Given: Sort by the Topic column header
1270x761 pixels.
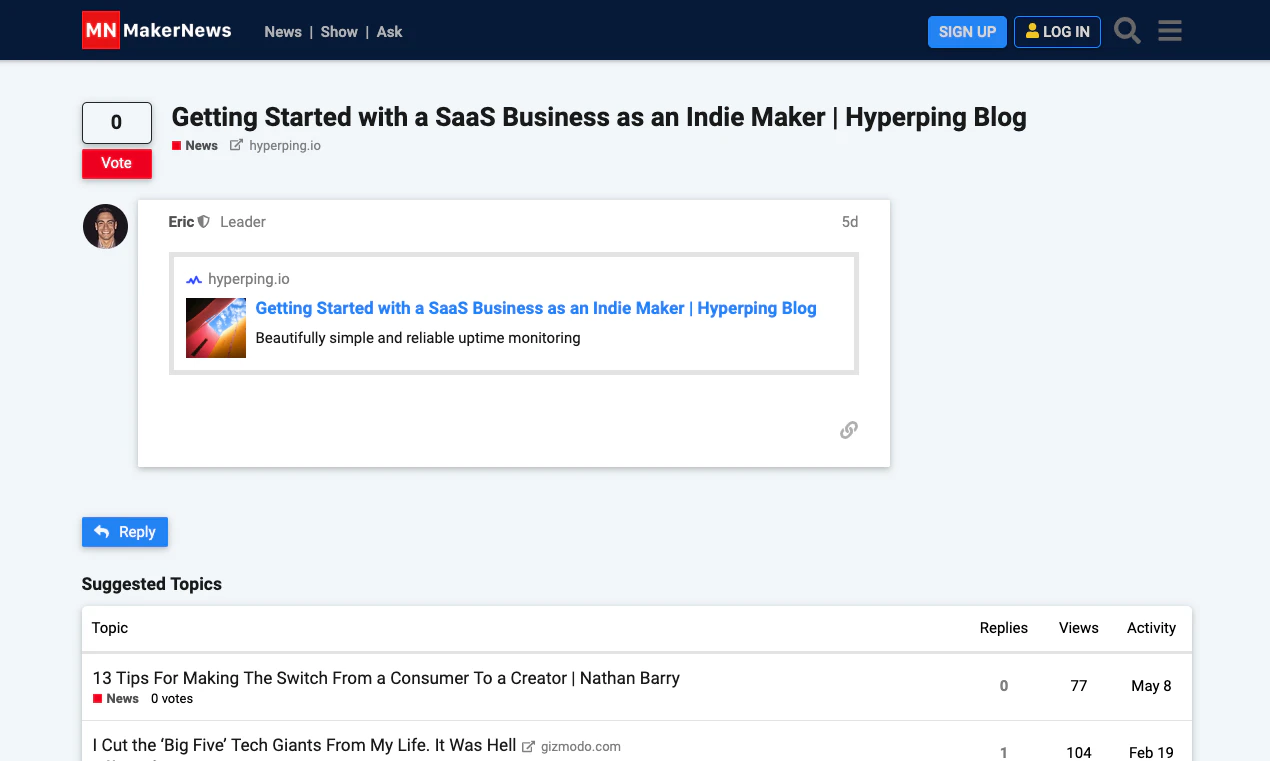Looking at the screenshot, I should pyautogui.click(x=110, y=628).
